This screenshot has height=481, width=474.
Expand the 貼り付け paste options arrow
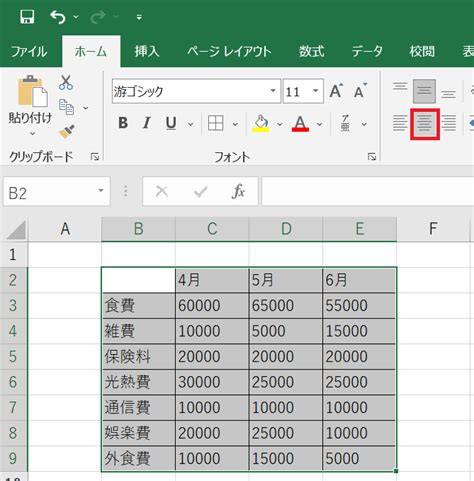click(32, 134)
